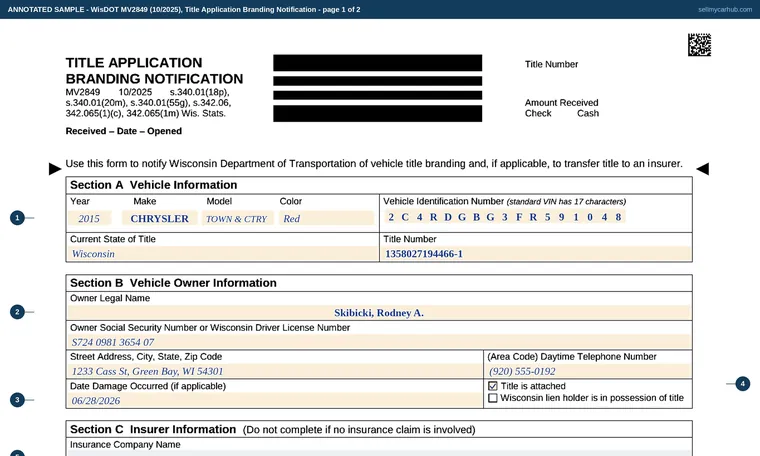The width and height of the screenshot is (760, 456).
Task: Open the sellmycarhub.com link
Action: 725,10
